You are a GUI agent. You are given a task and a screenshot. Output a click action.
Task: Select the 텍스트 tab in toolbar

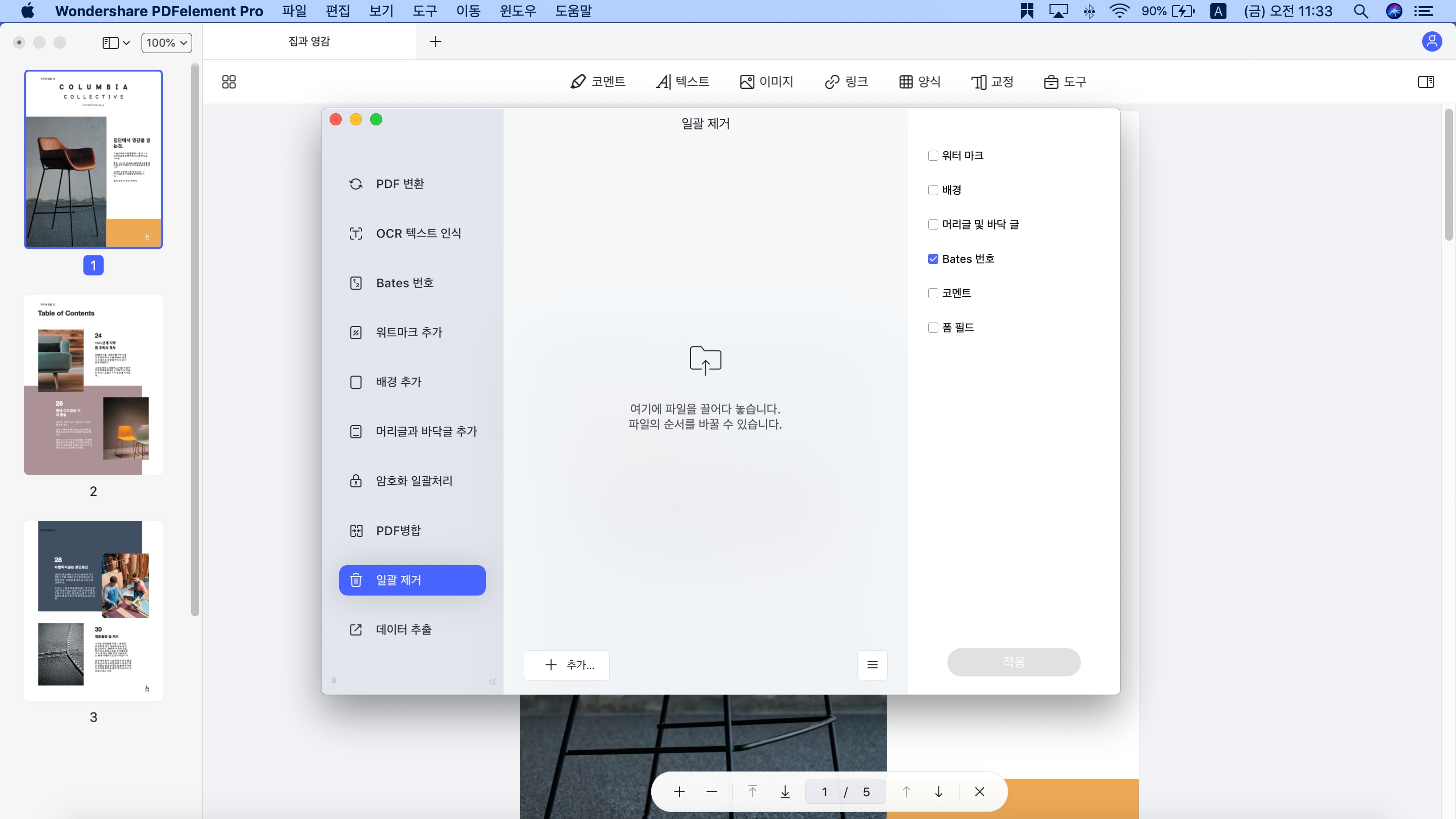coord(681,81)
